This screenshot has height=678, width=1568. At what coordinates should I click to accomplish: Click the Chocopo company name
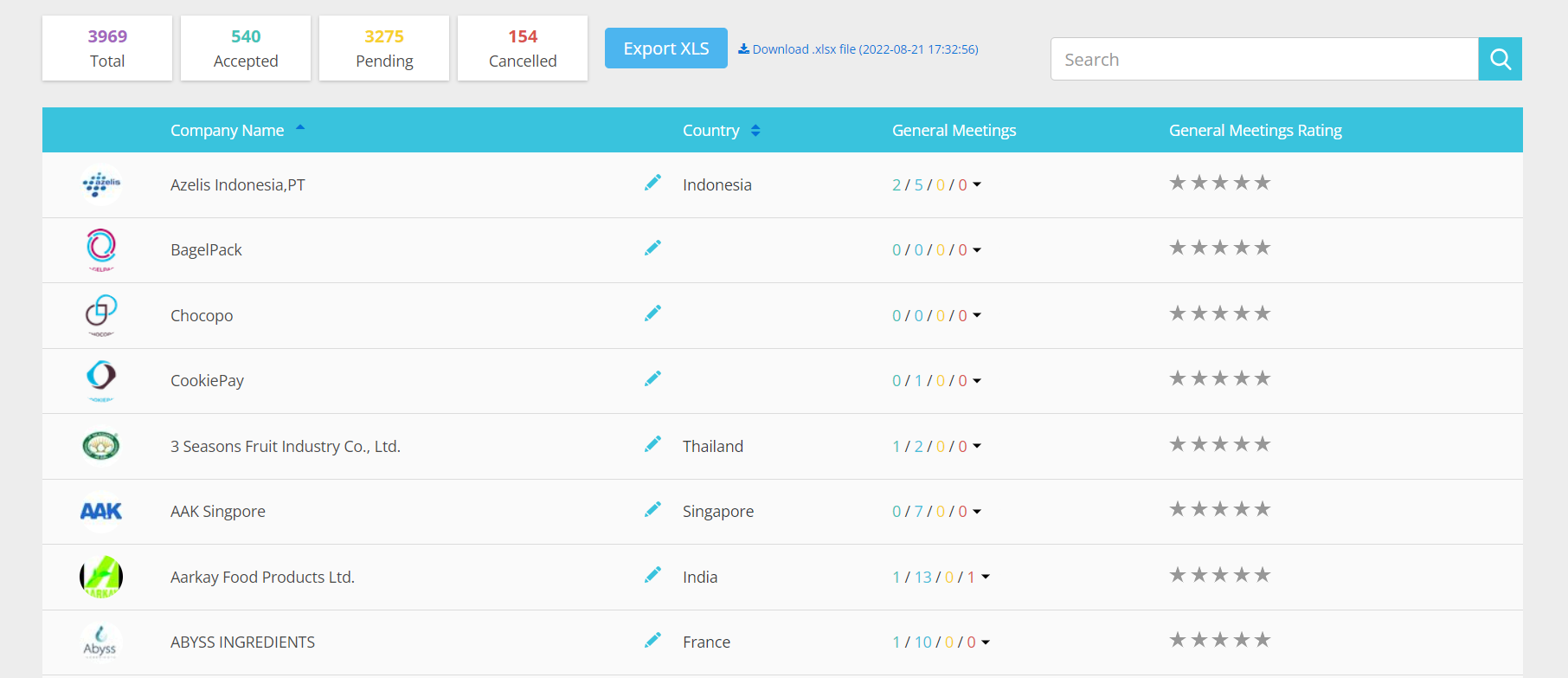pos(202,315)
